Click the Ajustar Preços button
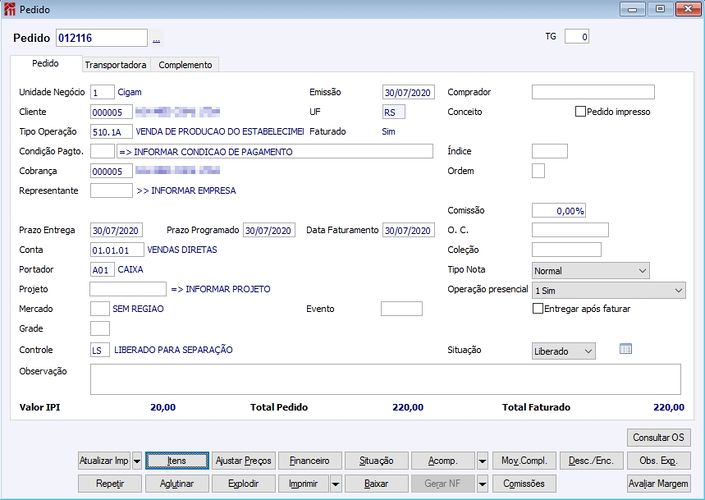This screenshot has width=705, height=500. click(x=243, y=461)
